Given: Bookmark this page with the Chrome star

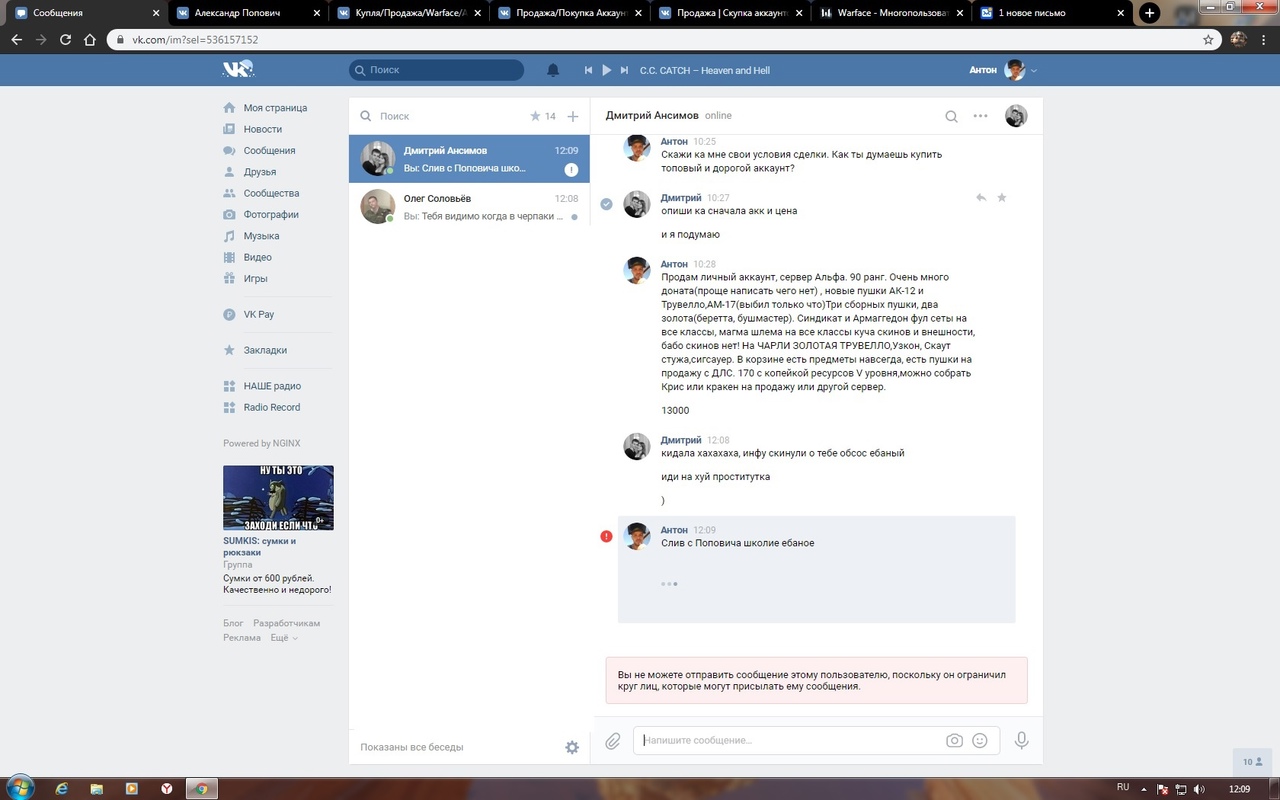Looking at the screenshot, I should click(1208, 40).
